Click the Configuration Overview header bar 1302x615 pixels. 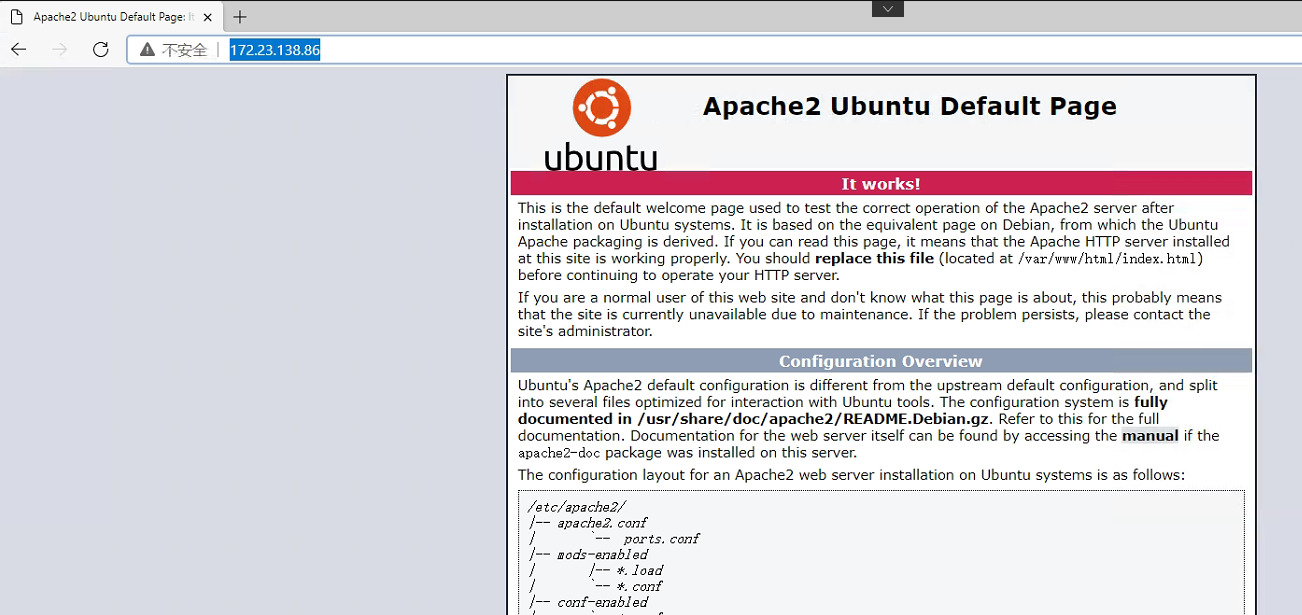880,360
